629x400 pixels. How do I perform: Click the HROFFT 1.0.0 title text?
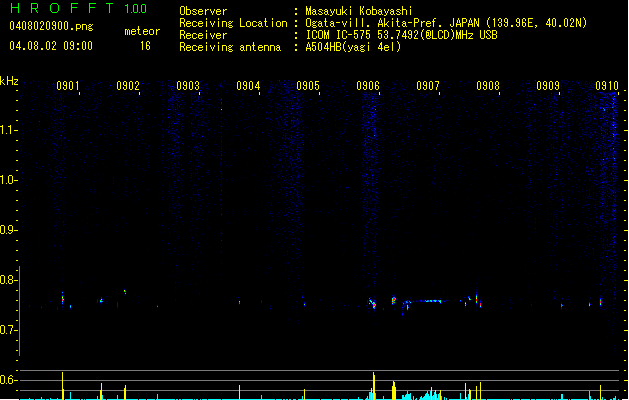pyautogui.click(x=79, y=8)
